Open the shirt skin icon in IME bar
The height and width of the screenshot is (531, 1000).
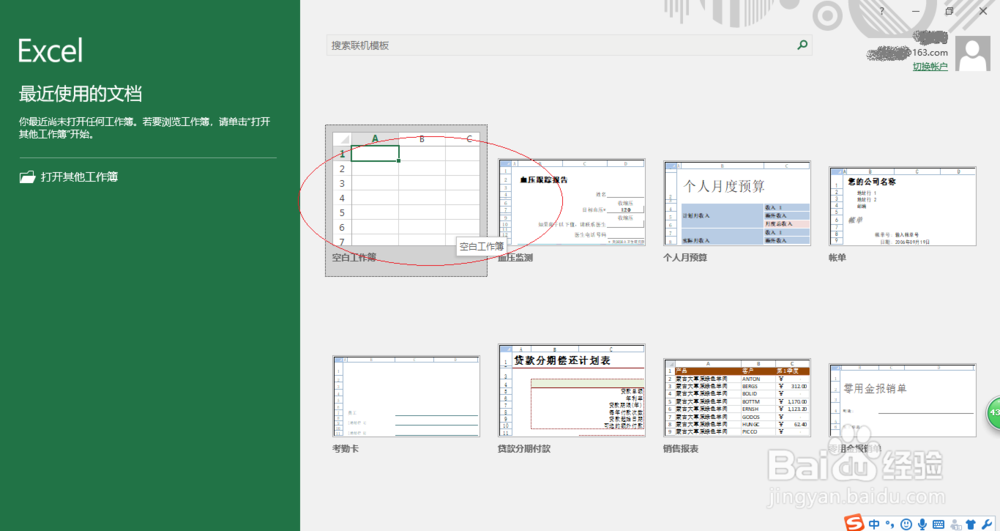tap(971, 524)
